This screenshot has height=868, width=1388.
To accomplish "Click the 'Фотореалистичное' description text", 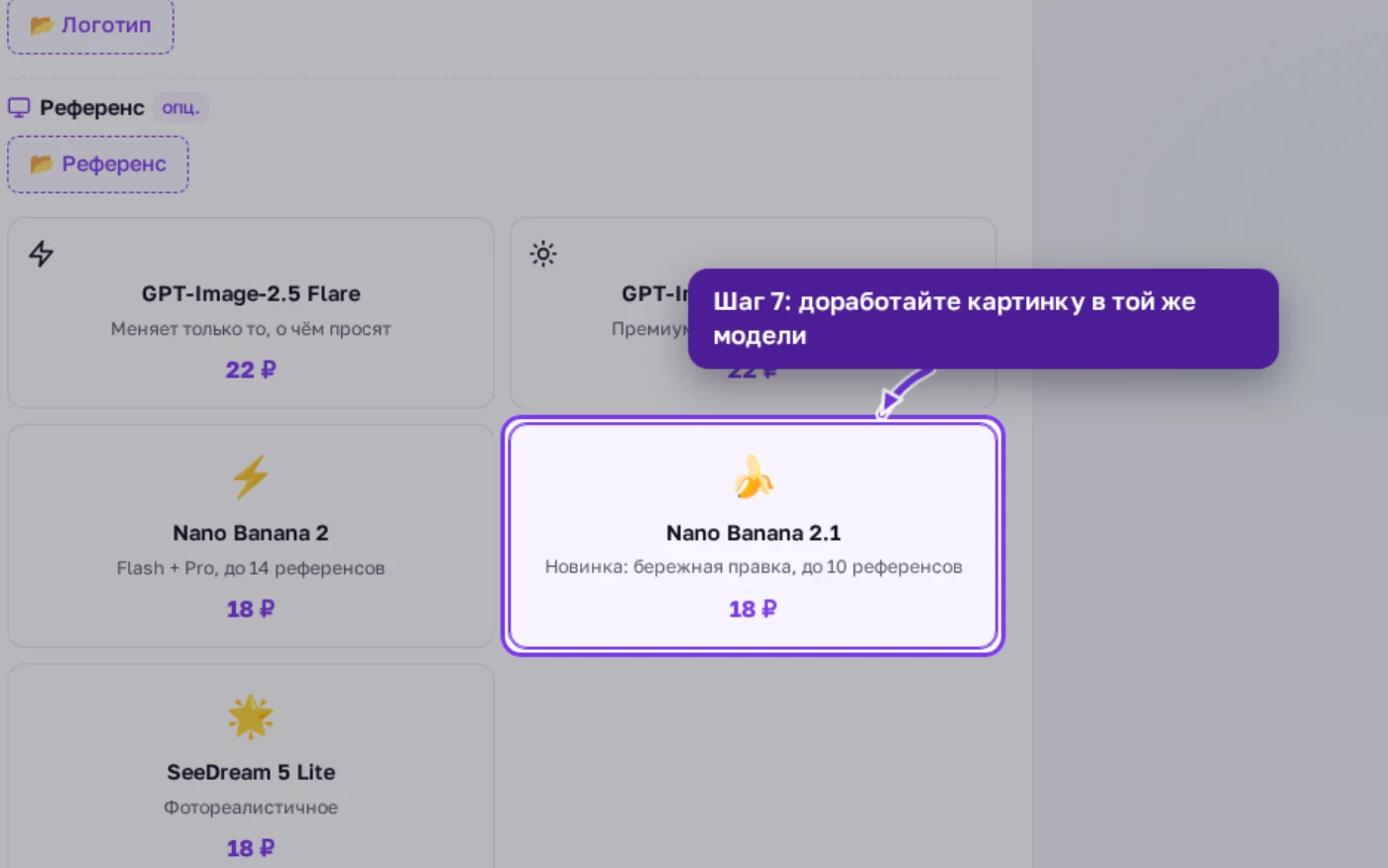I will 251,808.
